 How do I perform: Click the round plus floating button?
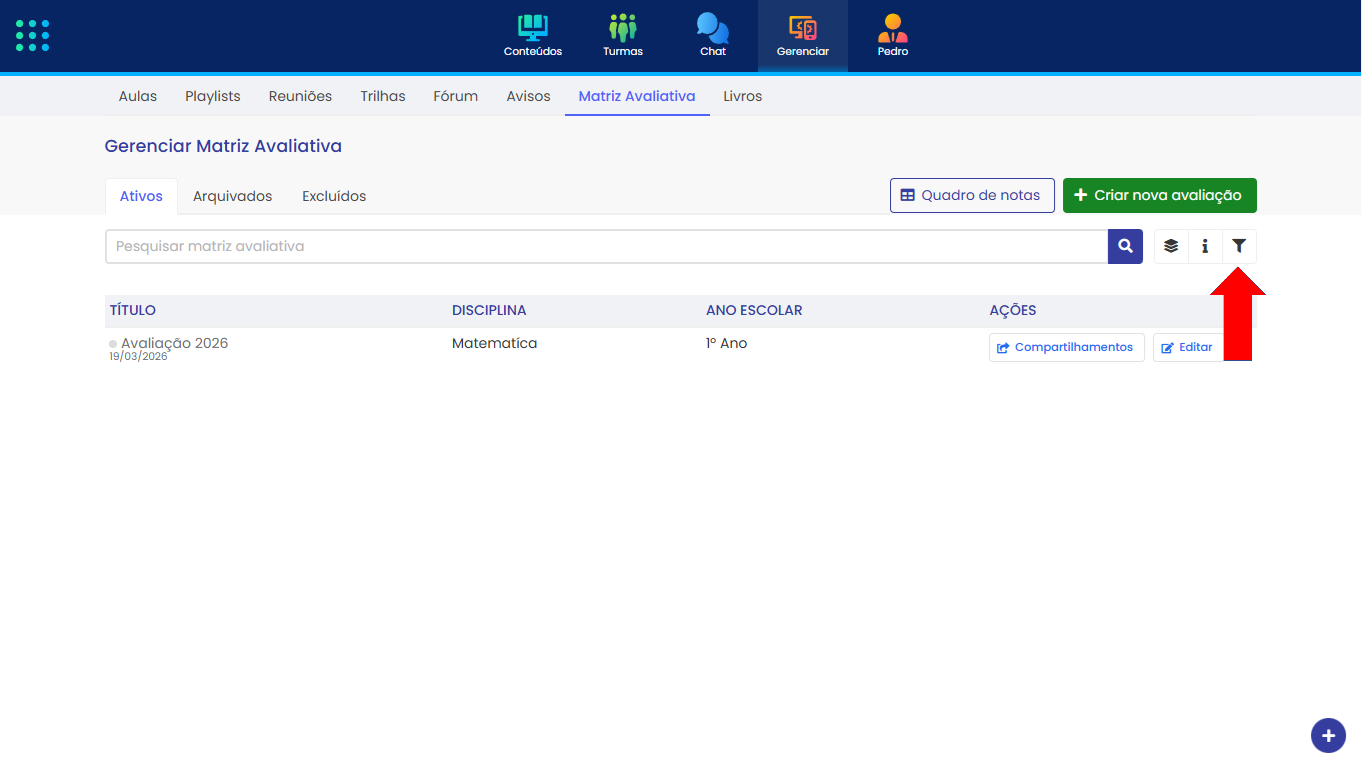click(1328, 736)
